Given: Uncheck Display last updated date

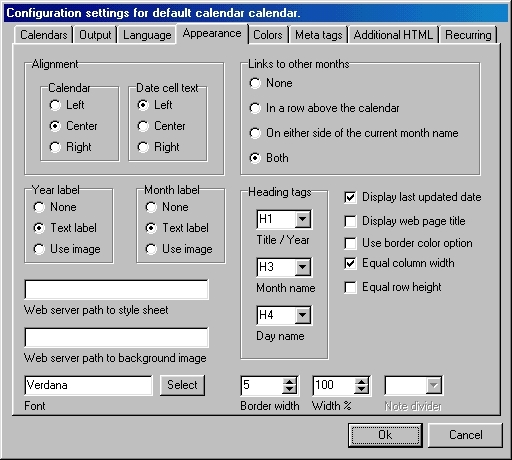Looking at the screenshot, I should 350,197.
